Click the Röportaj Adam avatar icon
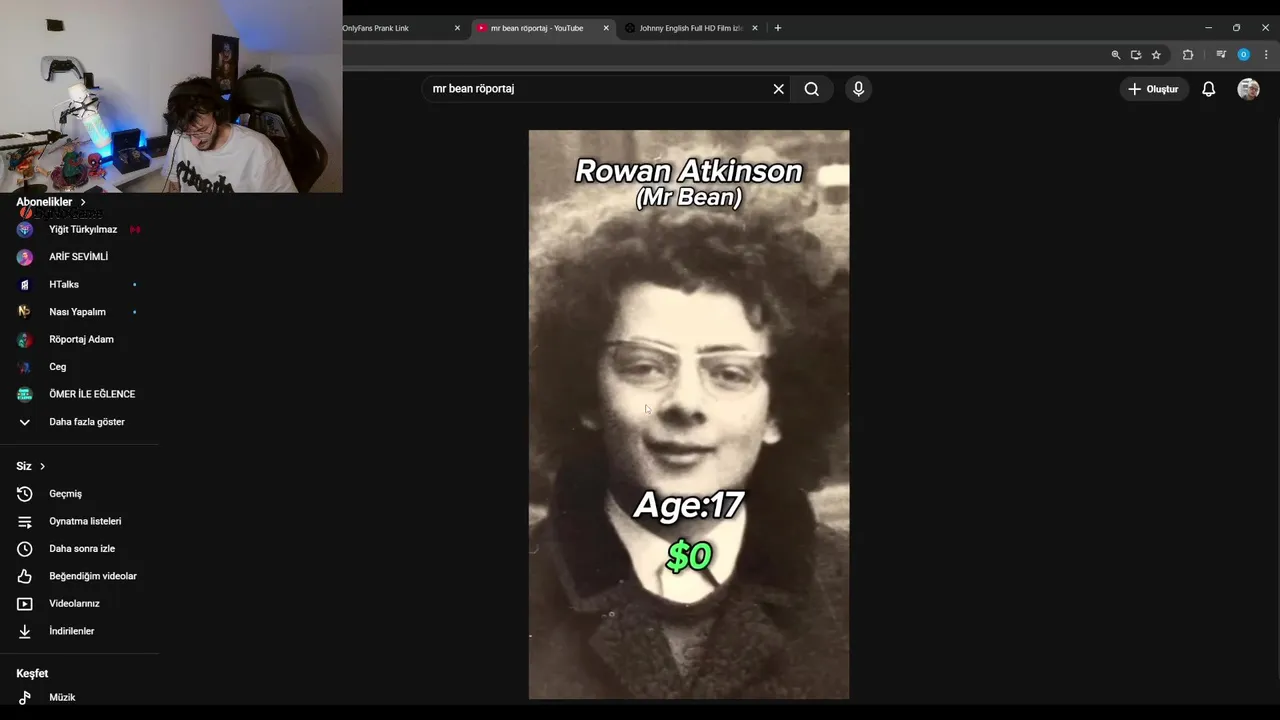The width and height of the screenshot is (1280, 720). (25, 340)
